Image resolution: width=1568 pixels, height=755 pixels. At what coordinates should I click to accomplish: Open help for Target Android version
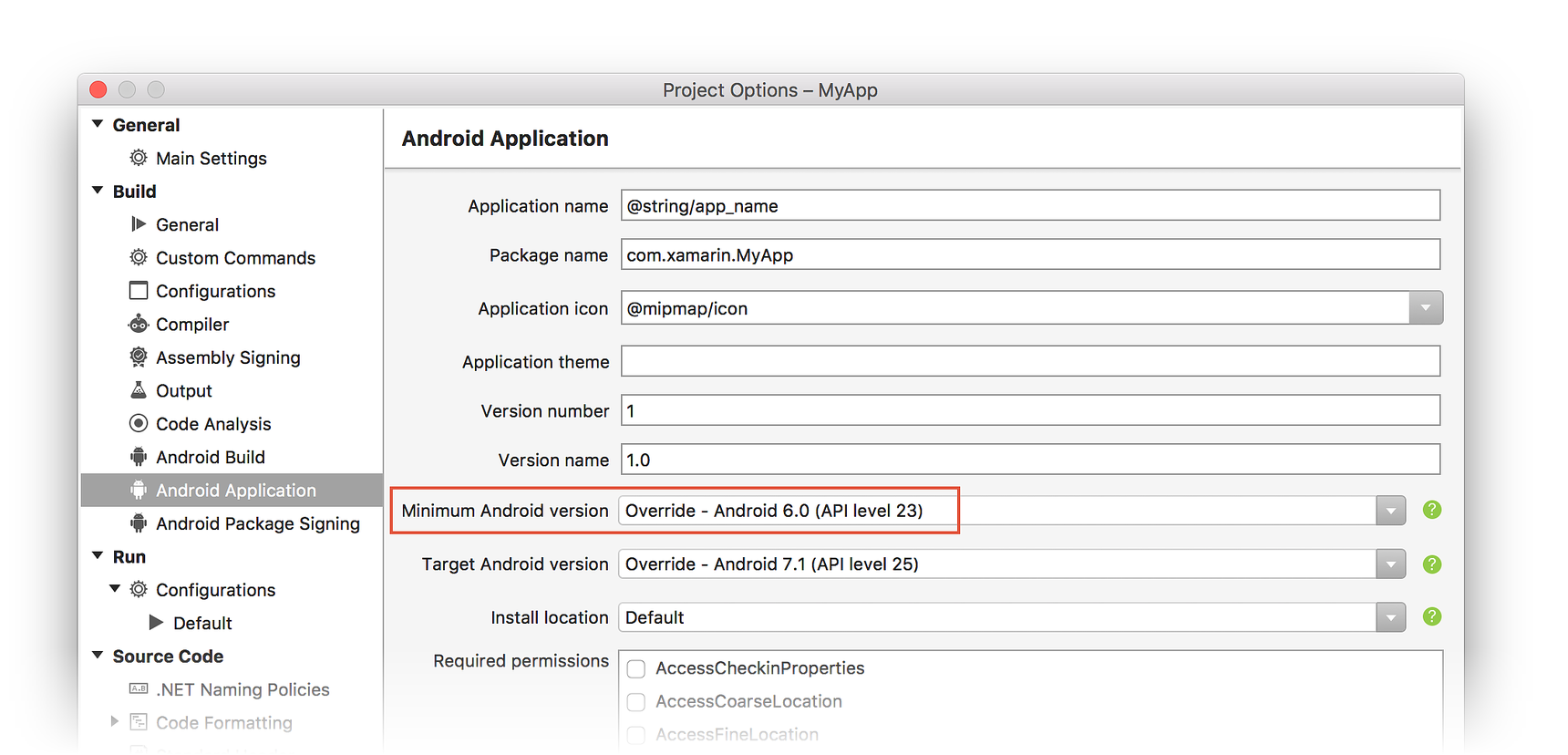tap(1432, 564)
